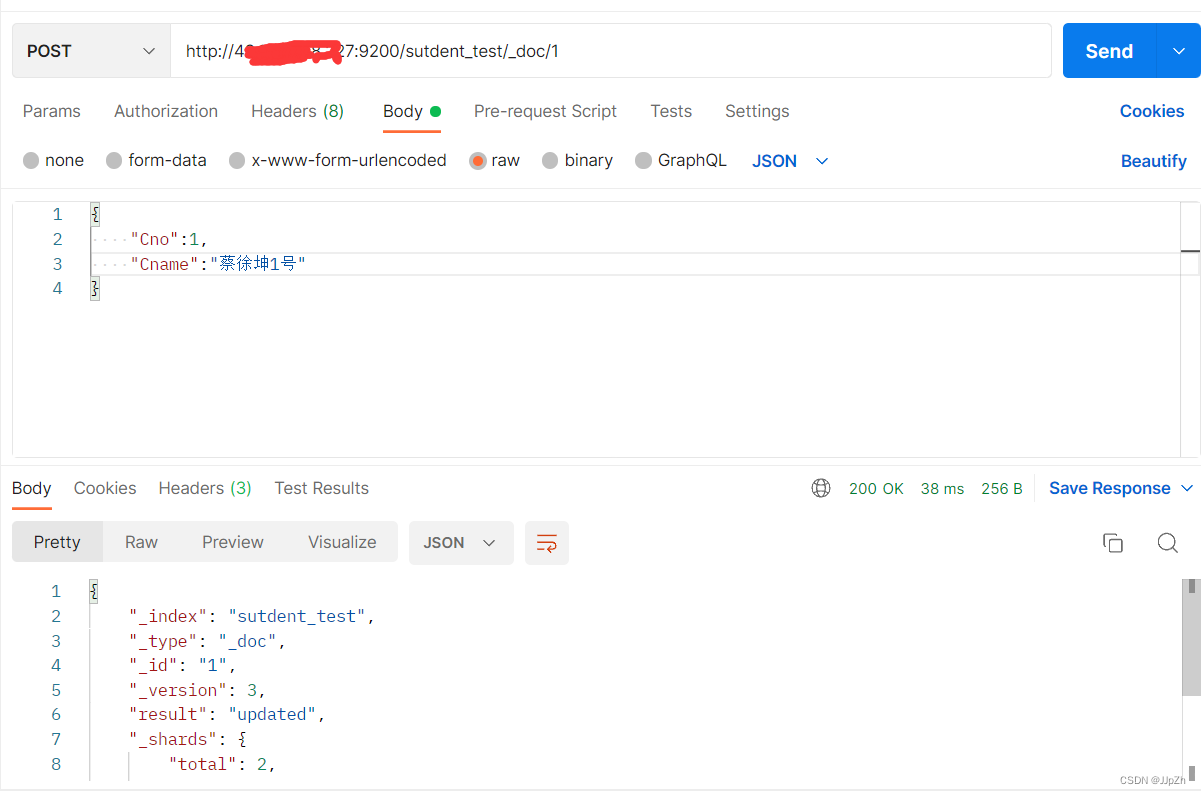The width and height of the screenshot is (1201, 795).
Task: Click the 256 B response size
Action: 1002,488
